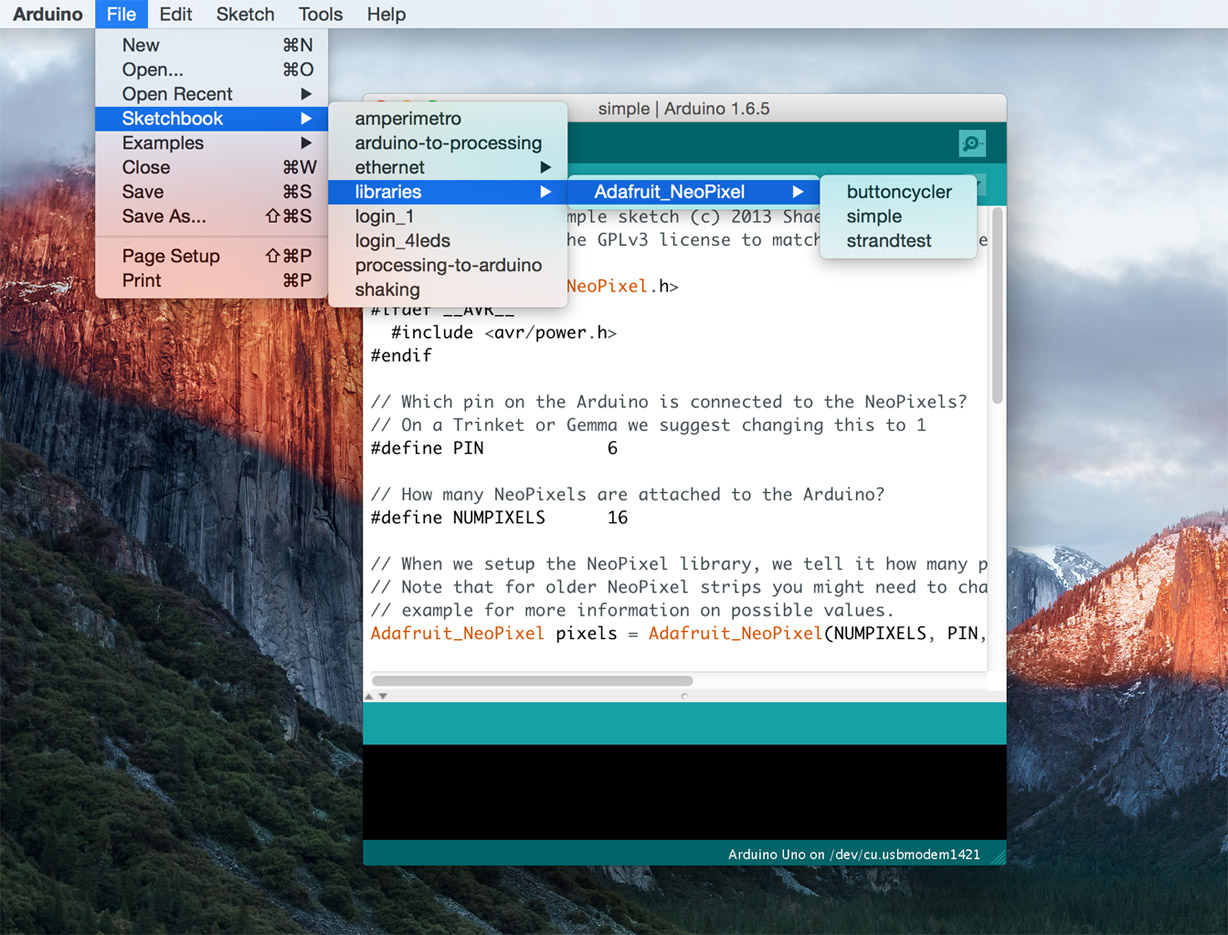Image resolution: width=1228 pixels, height=935 pixels.
Task: Choose Save As... from the File menu
Action: (212, 216)
